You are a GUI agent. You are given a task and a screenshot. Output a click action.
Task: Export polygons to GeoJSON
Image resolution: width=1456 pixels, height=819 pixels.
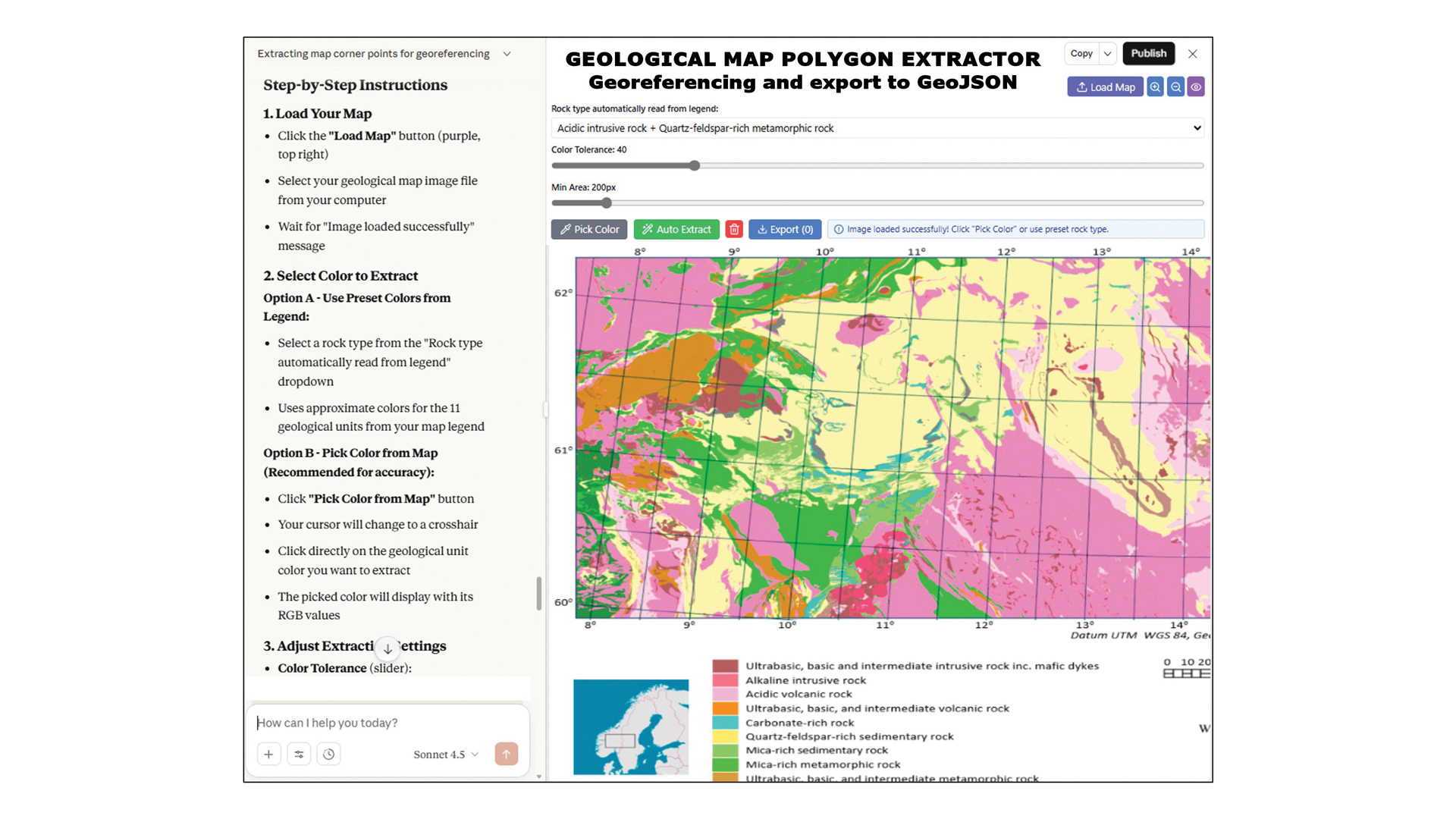pos(785,229)
